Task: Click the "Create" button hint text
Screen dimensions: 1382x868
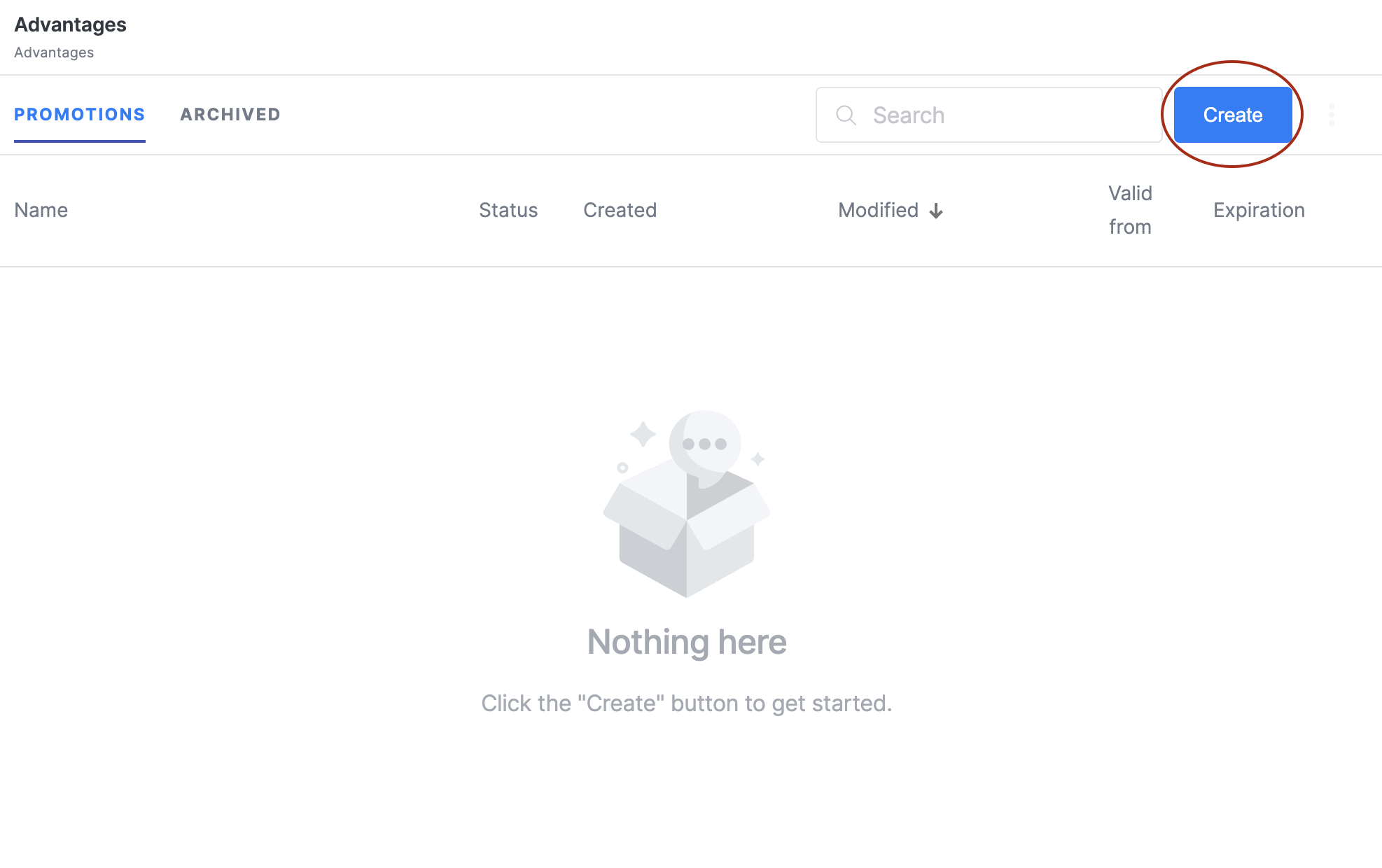Action: click(687, 703)
